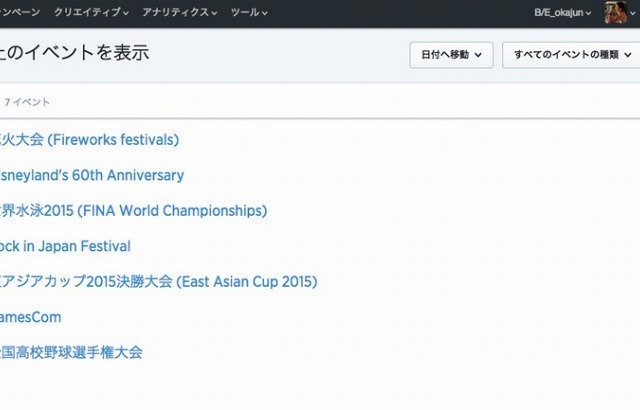Image resolution: width=640 pixels, height=410 pixels.
Task: Open FINA World Championships event link
Action: (133, 211)
